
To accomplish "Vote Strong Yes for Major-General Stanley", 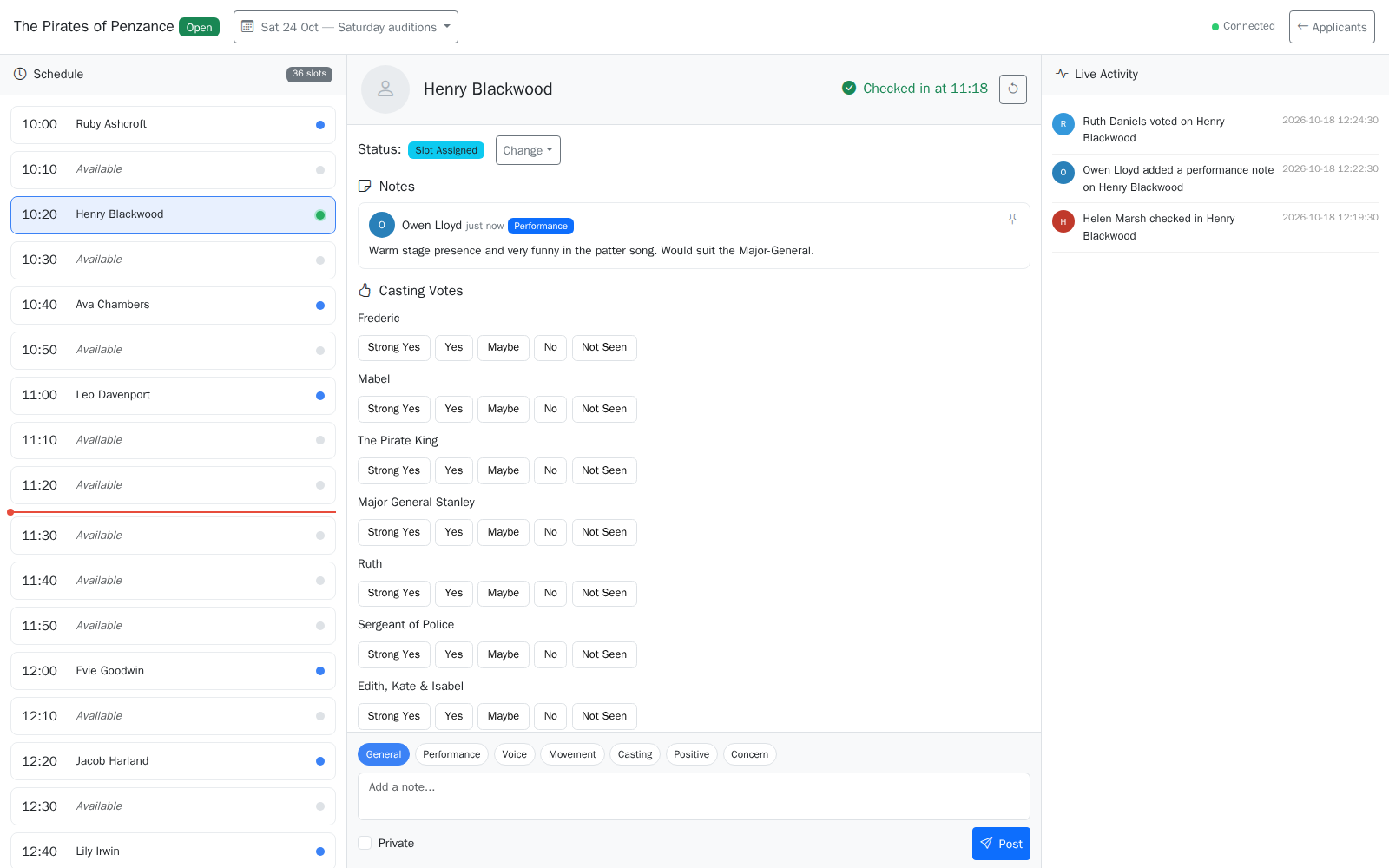I will point(394,532).
